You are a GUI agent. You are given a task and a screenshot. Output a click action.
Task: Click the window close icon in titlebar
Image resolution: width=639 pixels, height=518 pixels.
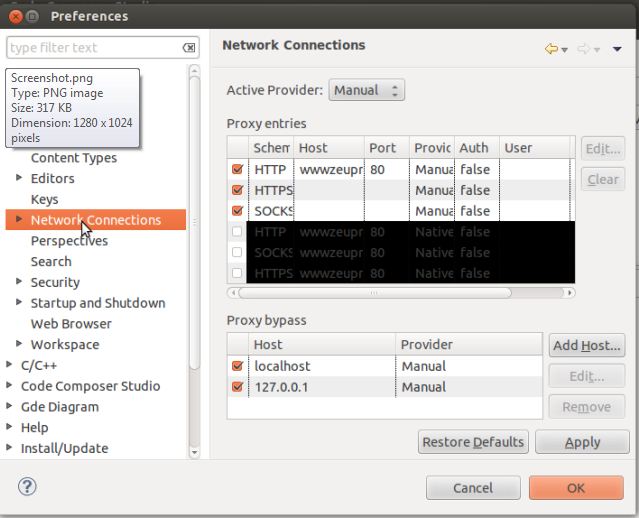13,16
